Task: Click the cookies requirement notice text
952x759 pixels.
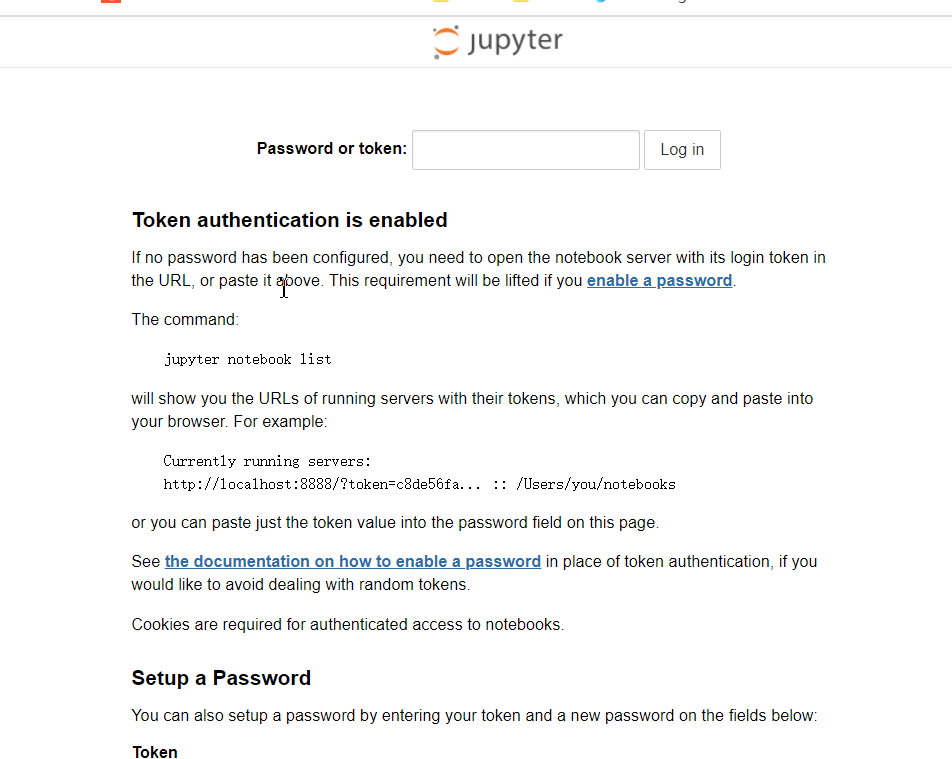Action: tap(346, 624)
